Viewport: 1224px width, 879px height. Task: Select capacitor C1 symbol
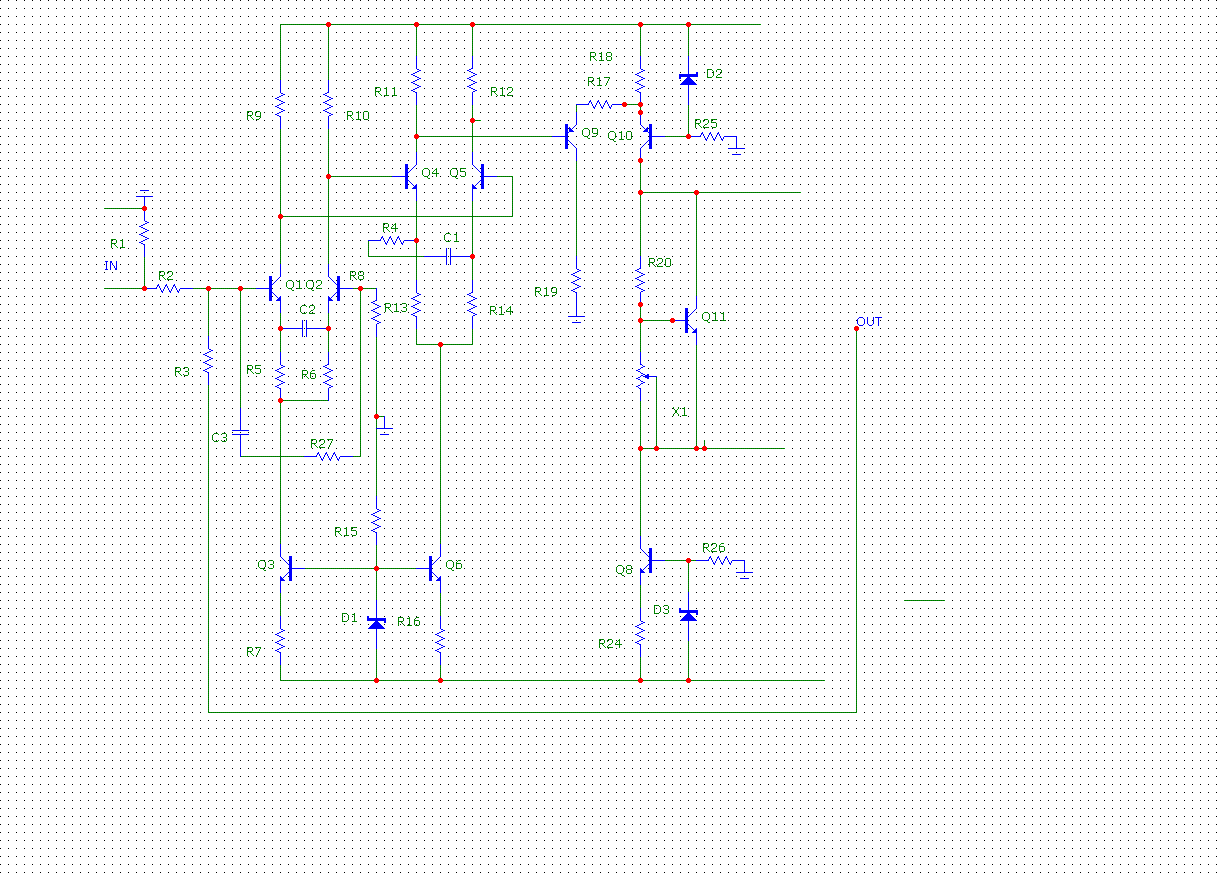pos(450,256)
